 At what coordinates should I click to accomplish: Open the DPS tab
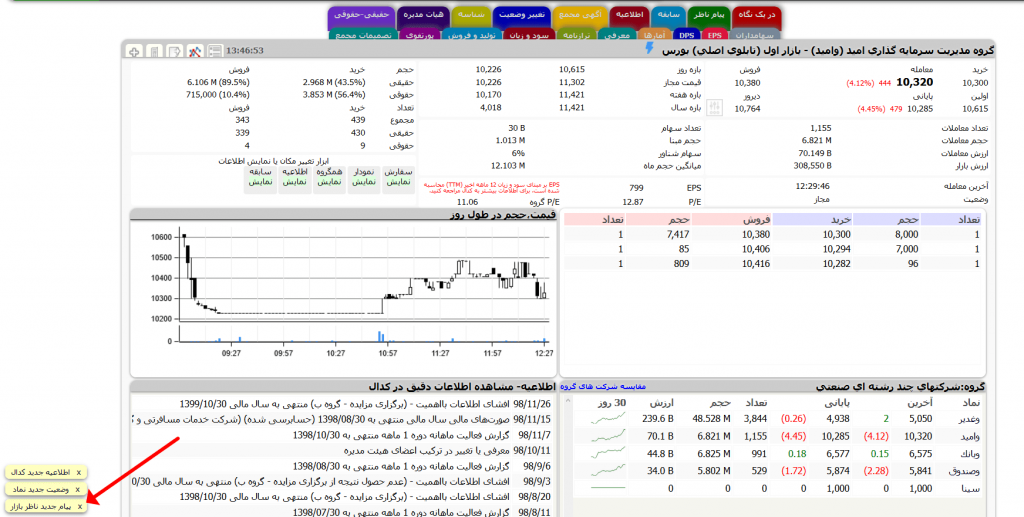[x=686, y=35]
